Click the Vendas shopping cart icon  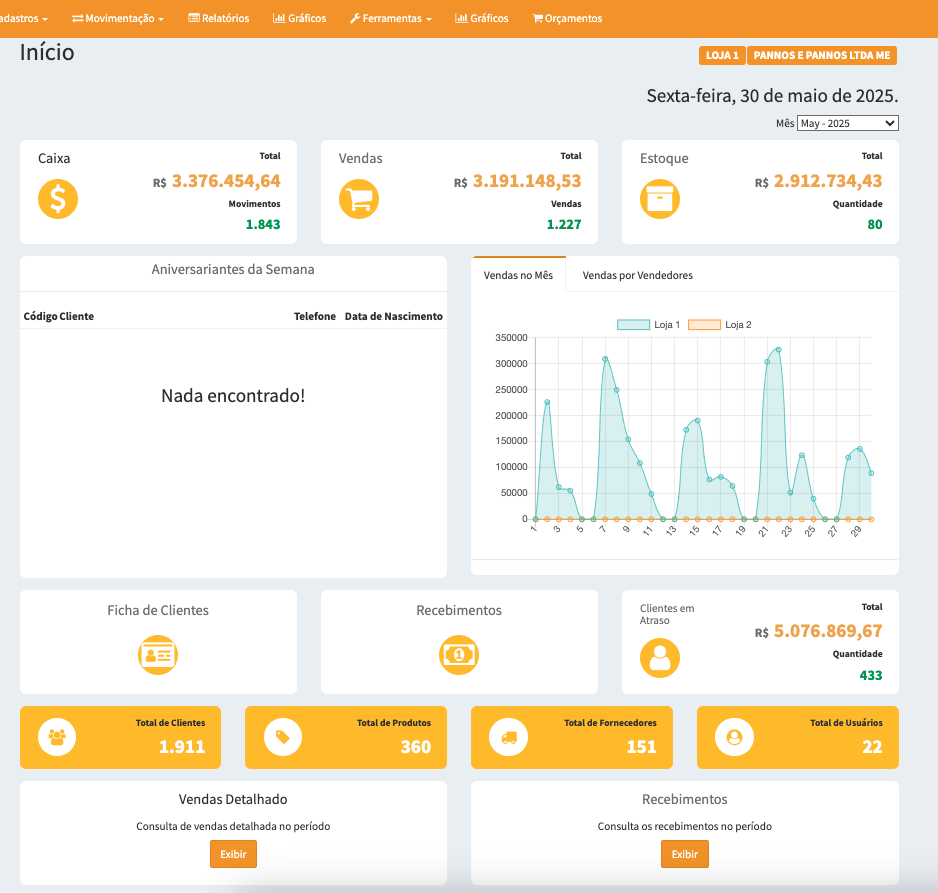[x=359, y=199]
